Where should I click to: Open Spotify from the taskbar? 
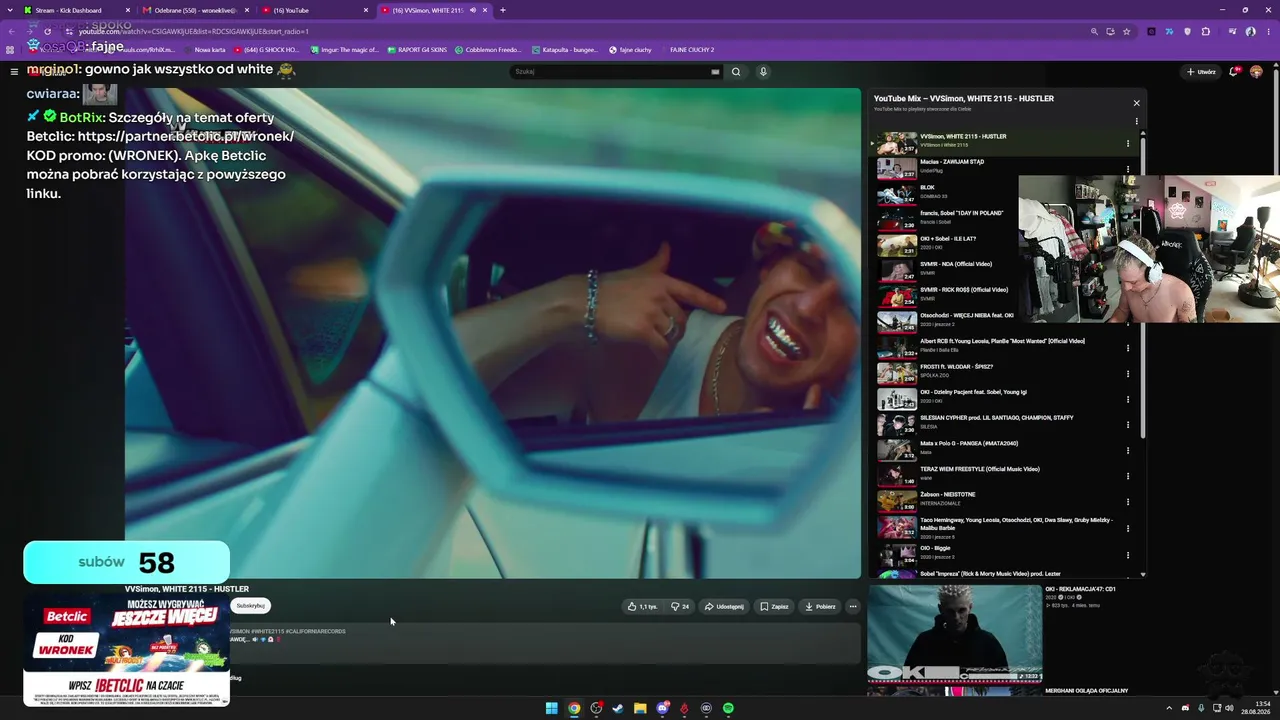(x=728, y=708)
